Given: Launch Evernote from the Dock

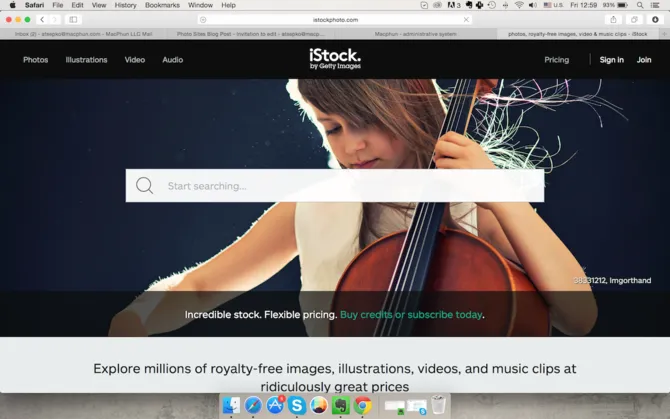Looking at the screenshot, I should click(x=341, y=405).
